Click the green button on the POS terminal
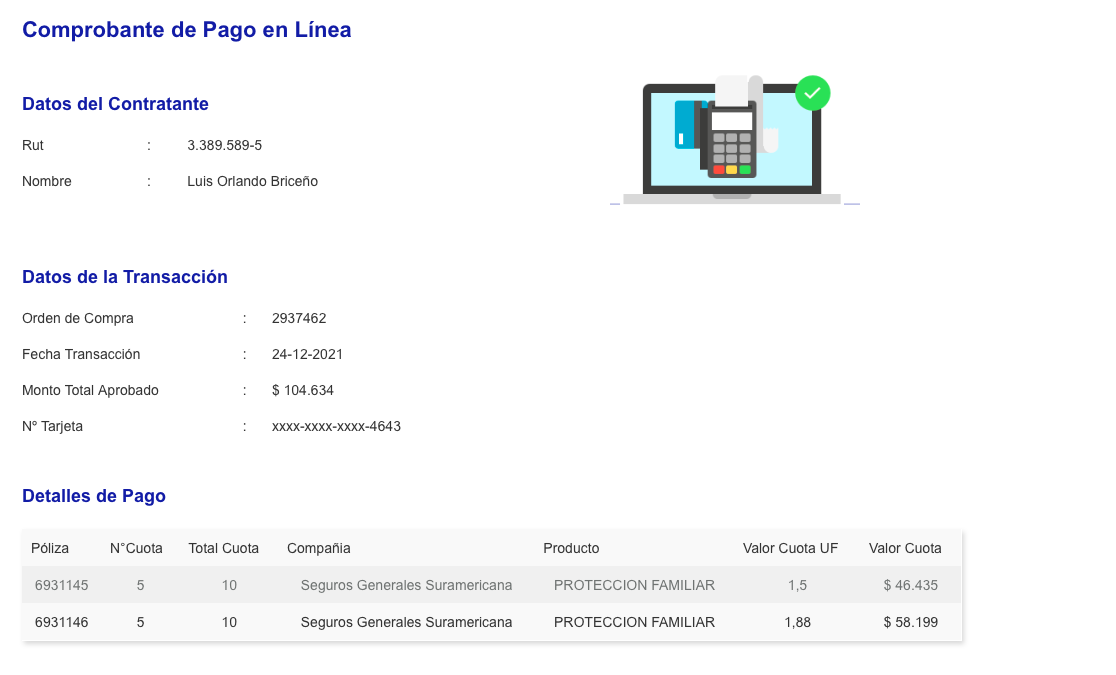This screenshot has height=675, width=1116. (745, 170)
